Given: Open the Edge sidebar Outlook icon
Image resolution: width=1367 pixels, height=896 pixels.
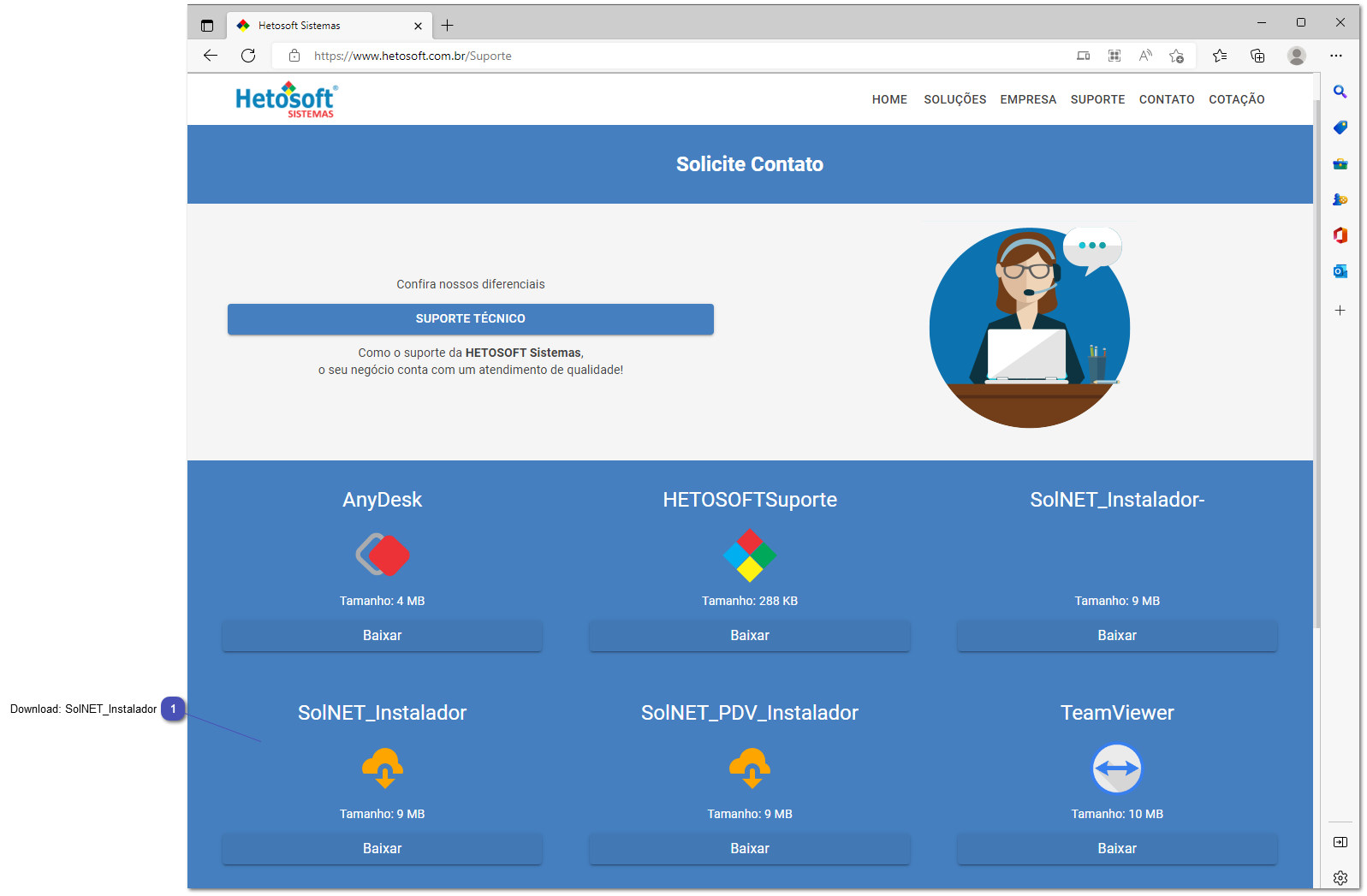Looking at the screenshot, I should tap(1340, 271).
